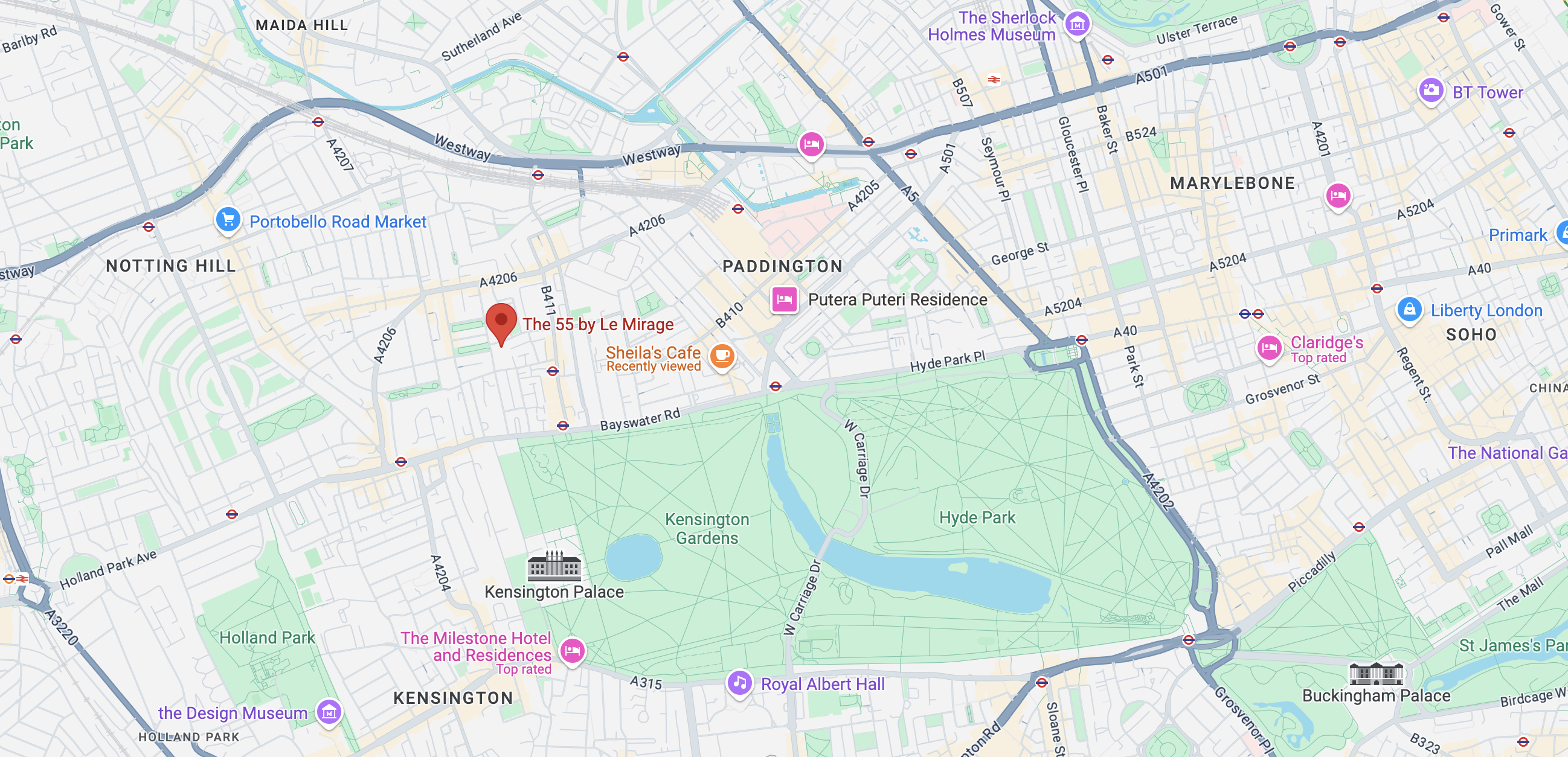Open the Liberty London shopping bag marker

pyautogui.click(x=1409, y=310)
